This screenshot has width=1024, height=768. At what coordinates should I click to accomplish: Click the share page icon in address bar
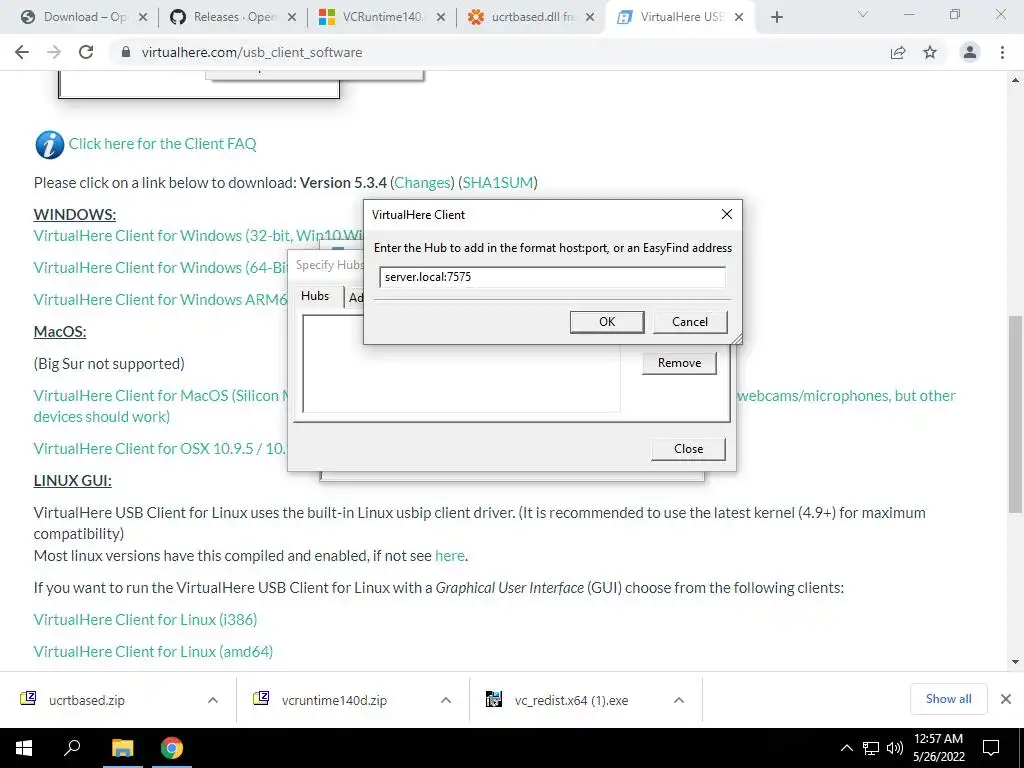point(898,52)
